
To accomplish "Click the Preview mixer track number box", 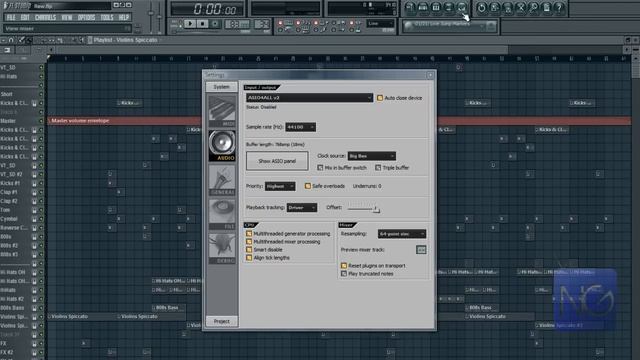I will (421, 250).
